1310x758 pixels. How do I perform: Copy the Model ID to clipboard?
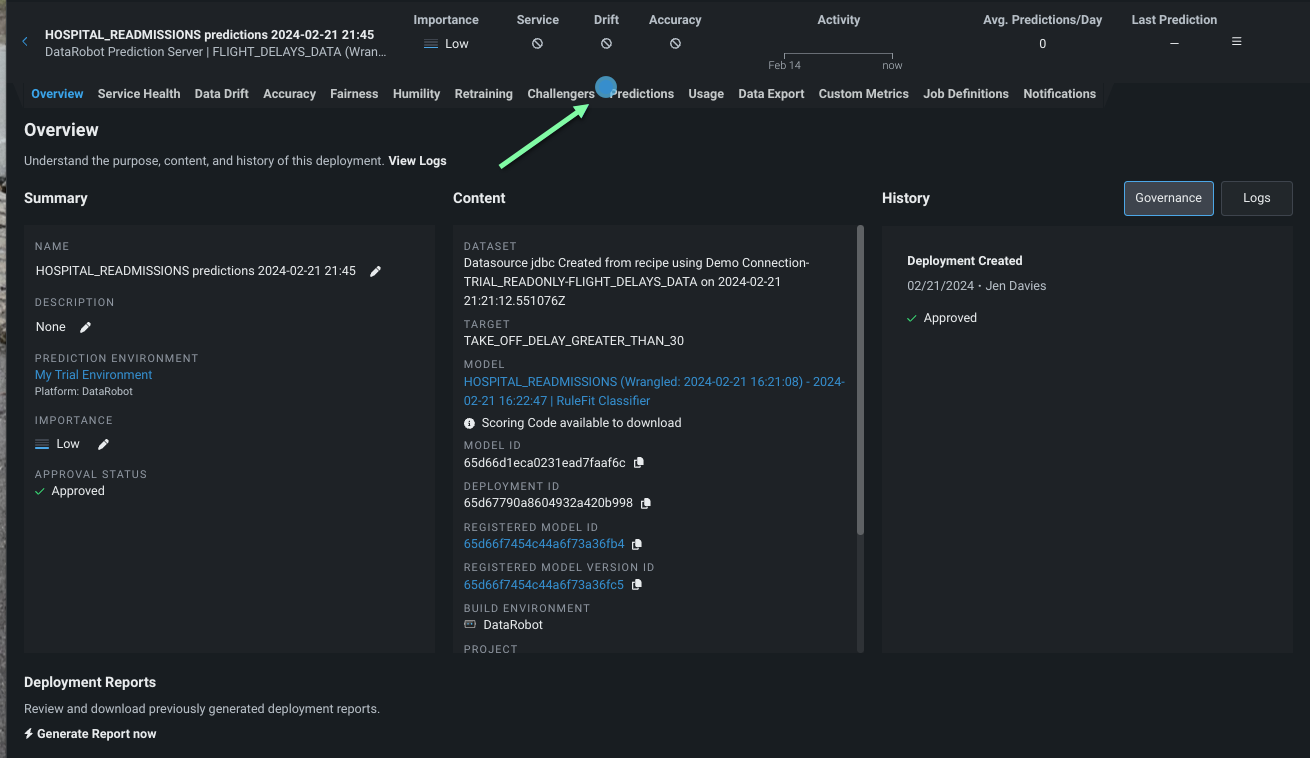(x=639, y=463)
